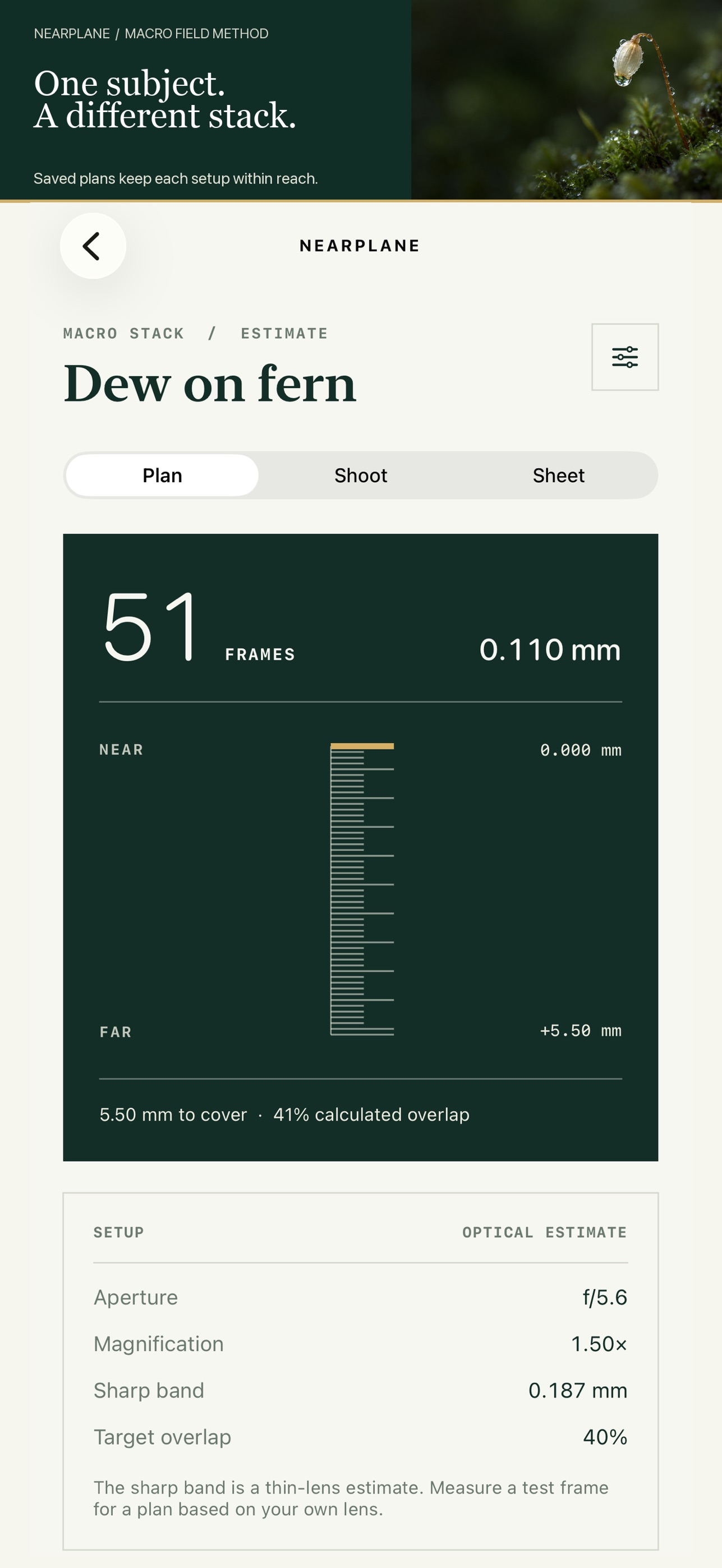The image size is (722, 1568).
Task: Click the OPTICAL ESTIMATE label
Action: 544,1233
